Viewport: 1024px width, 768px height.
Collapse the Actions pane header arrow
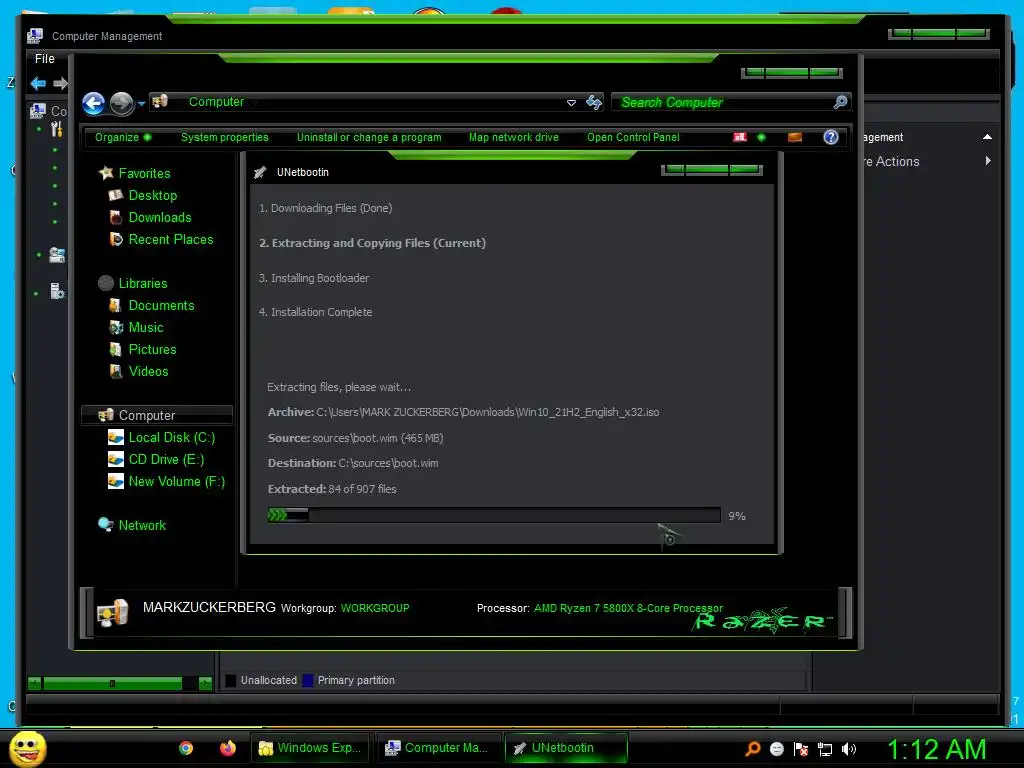(987, 137)
